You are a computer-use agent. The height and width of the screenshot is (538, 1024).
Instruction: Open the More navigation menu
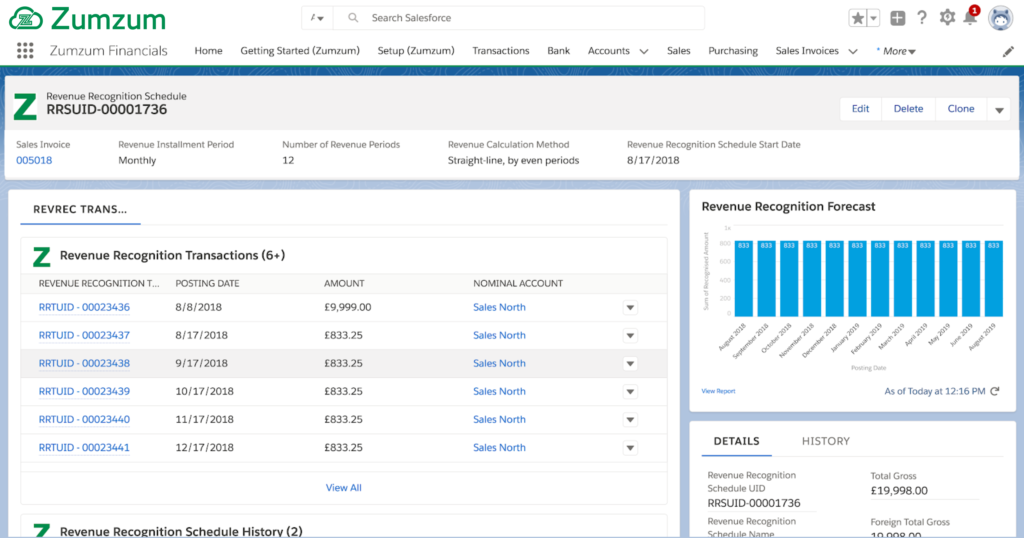tap(897, 51)
